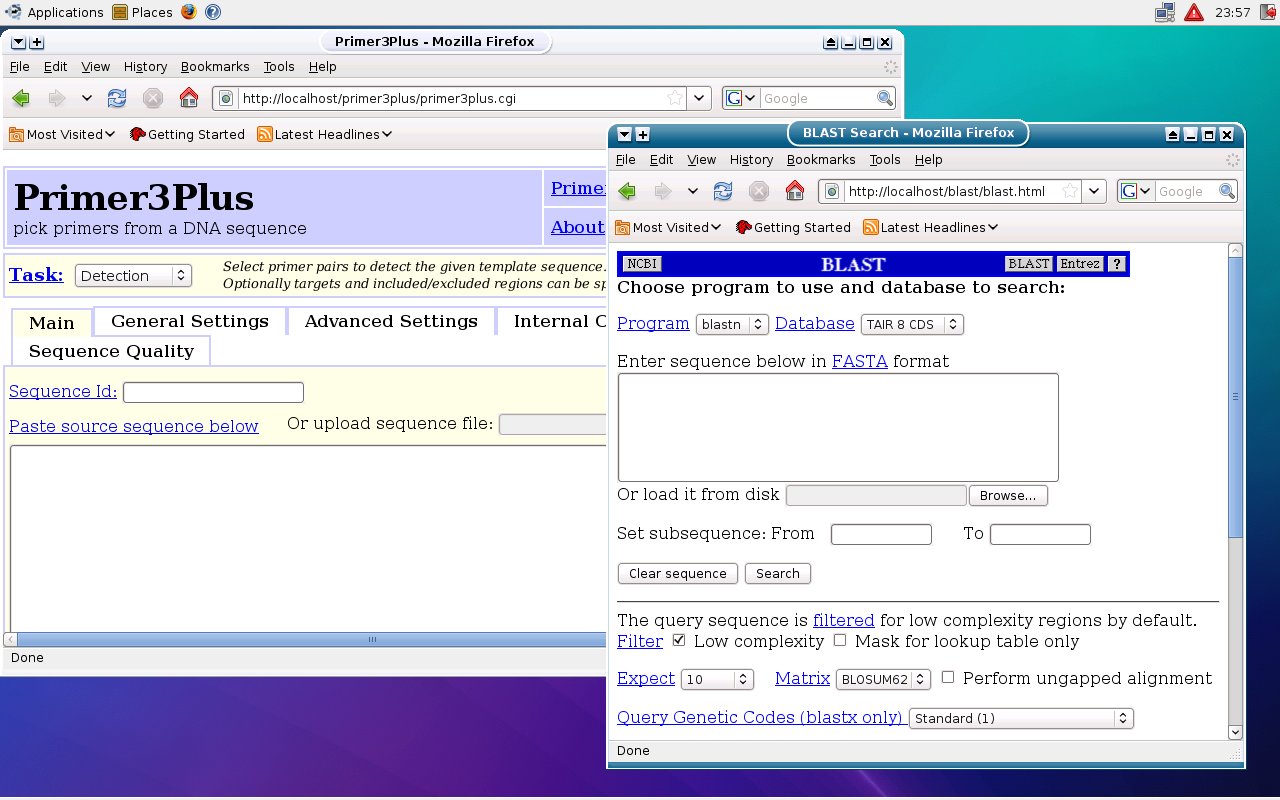Open File menu in Primer3Plus window

[x=20, y=66]
